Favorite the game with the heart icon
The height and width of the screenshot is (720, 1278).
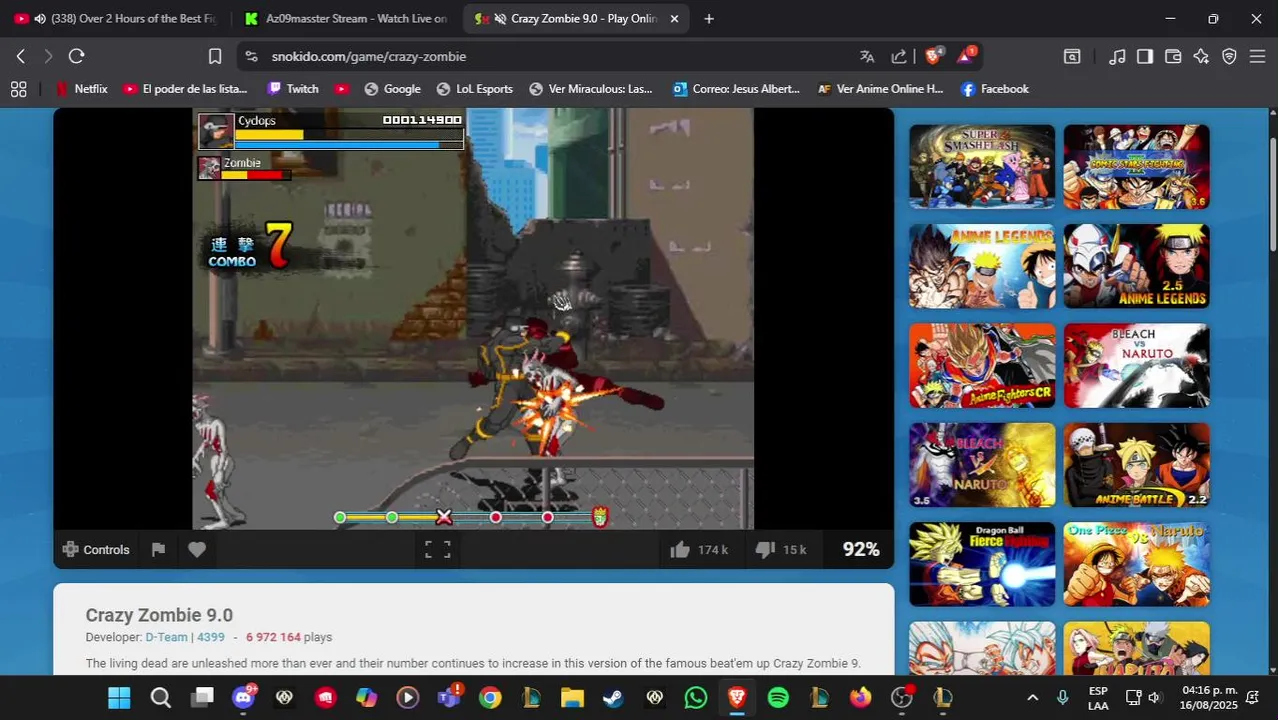[197, 549]
